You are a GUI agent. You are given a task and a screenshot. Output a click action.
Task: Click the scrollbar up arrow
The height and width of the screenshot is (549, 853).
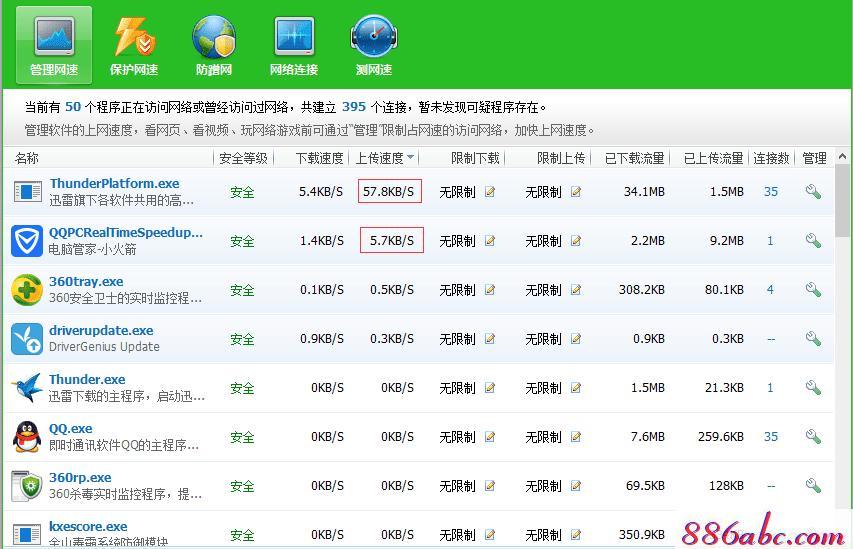843,157
